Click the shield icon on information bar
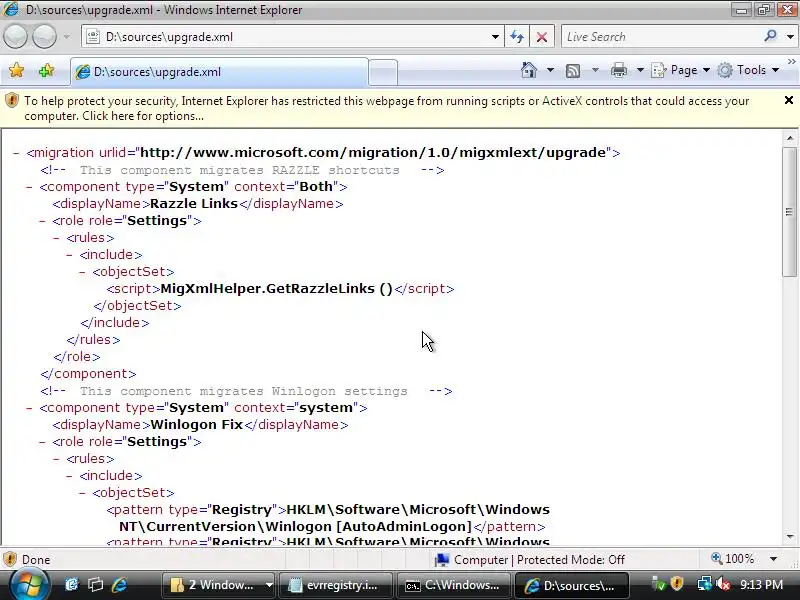800x600 pixels. 11,101
